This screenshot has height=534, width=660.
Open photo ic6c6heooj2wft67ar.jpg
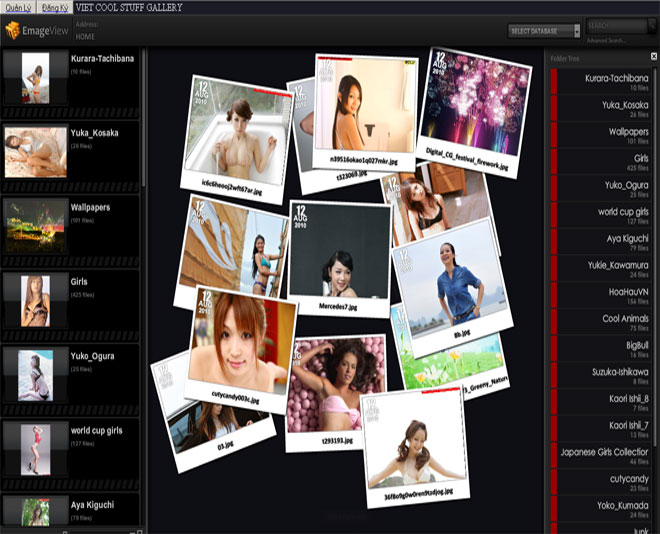click(x=237, y=139)
